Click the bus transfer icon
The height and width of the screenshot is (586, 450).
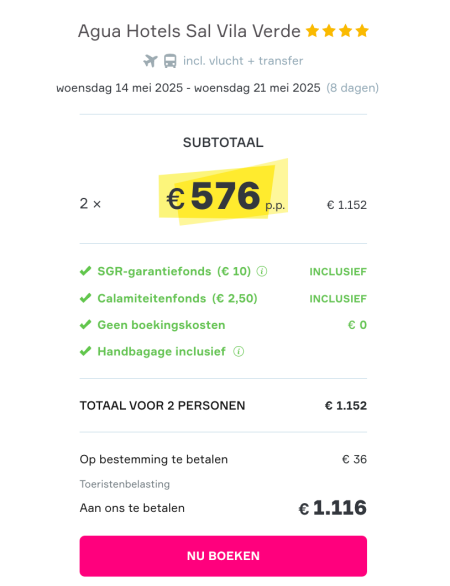170,61
